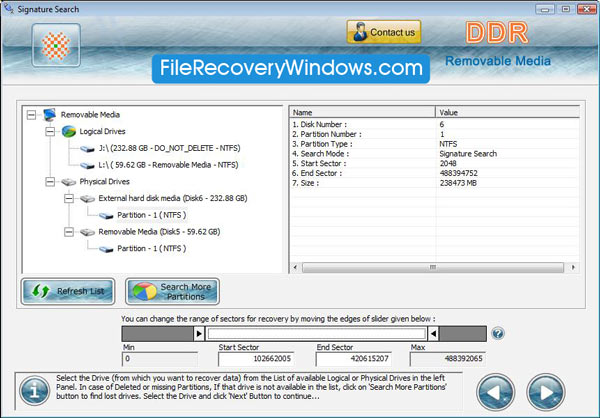Image resolution: width=600 pixels, height=418 pixels.
Task: Click the Search More Partitions button
Action: click(173, 291)
